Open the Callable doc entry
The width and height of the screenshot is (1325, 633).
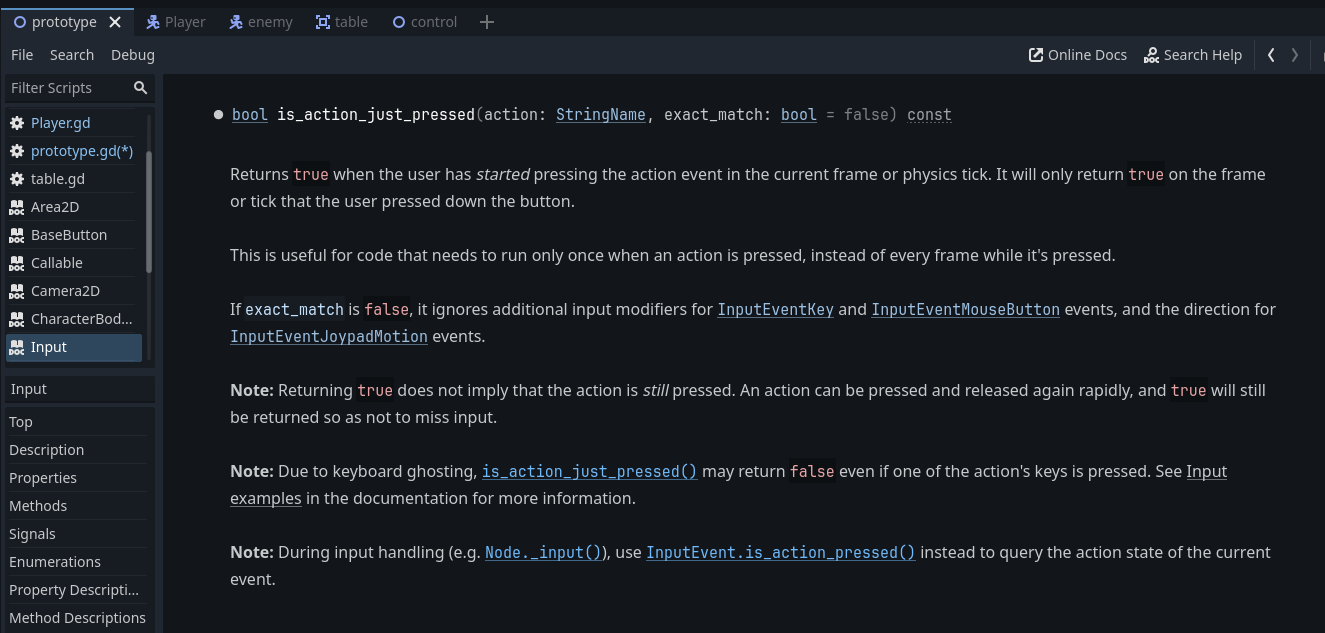pyautogui.click(x=74, y=263)
